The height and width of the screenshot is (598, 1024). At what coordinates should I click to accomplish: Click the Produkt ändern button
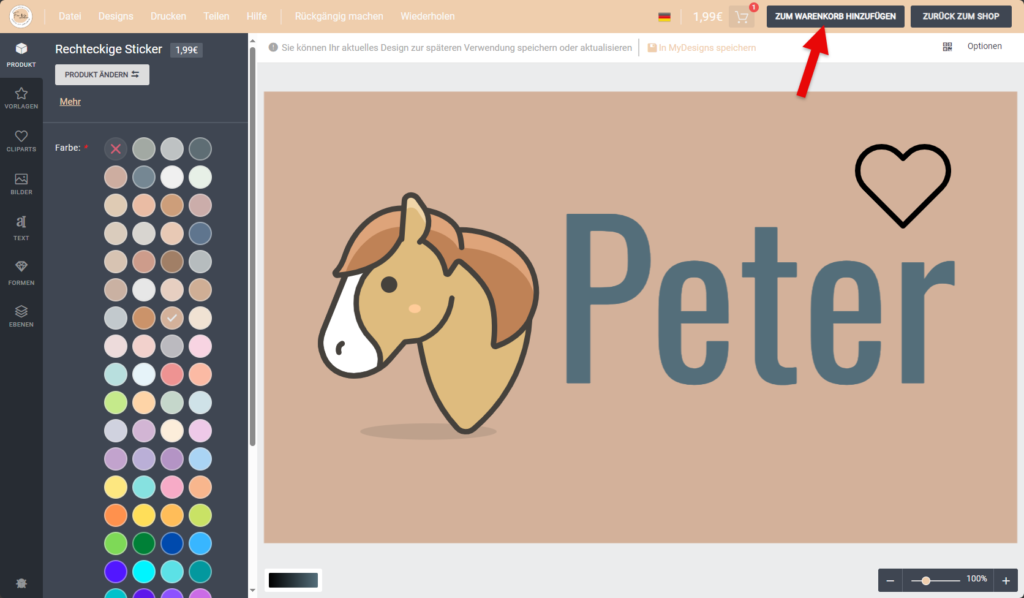[102, 75]
